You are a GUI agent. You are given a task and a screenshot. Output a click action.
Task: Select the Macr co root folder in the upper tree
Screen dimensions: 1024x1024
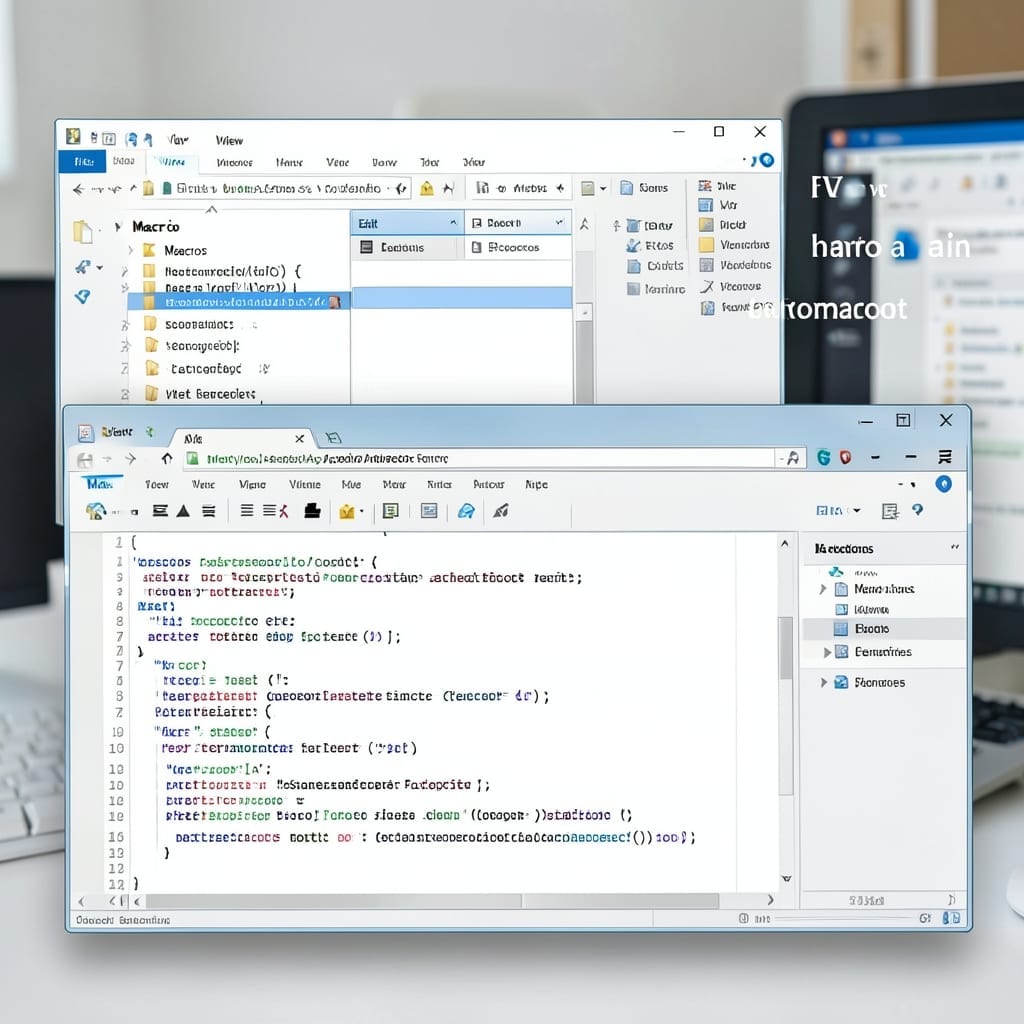(155, 227)
